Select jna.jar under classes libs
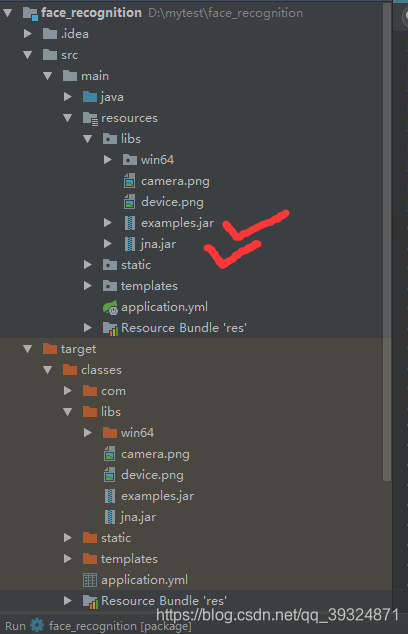 click(x=138, y=517)
